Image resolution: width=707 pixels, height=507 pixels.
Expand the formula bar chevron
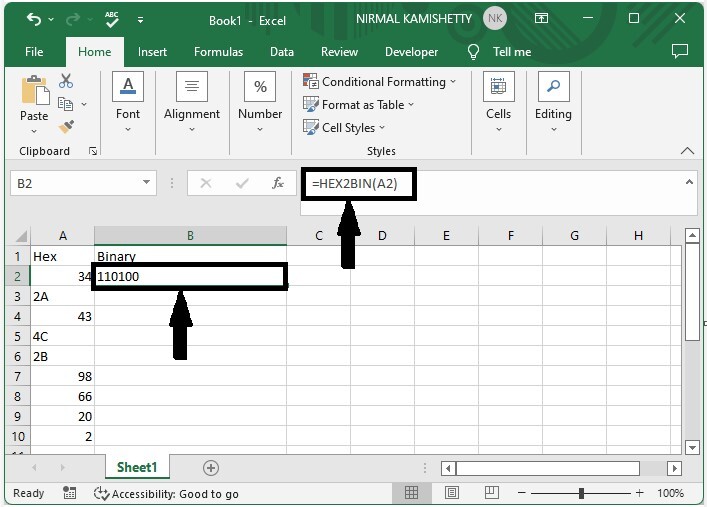689,182
